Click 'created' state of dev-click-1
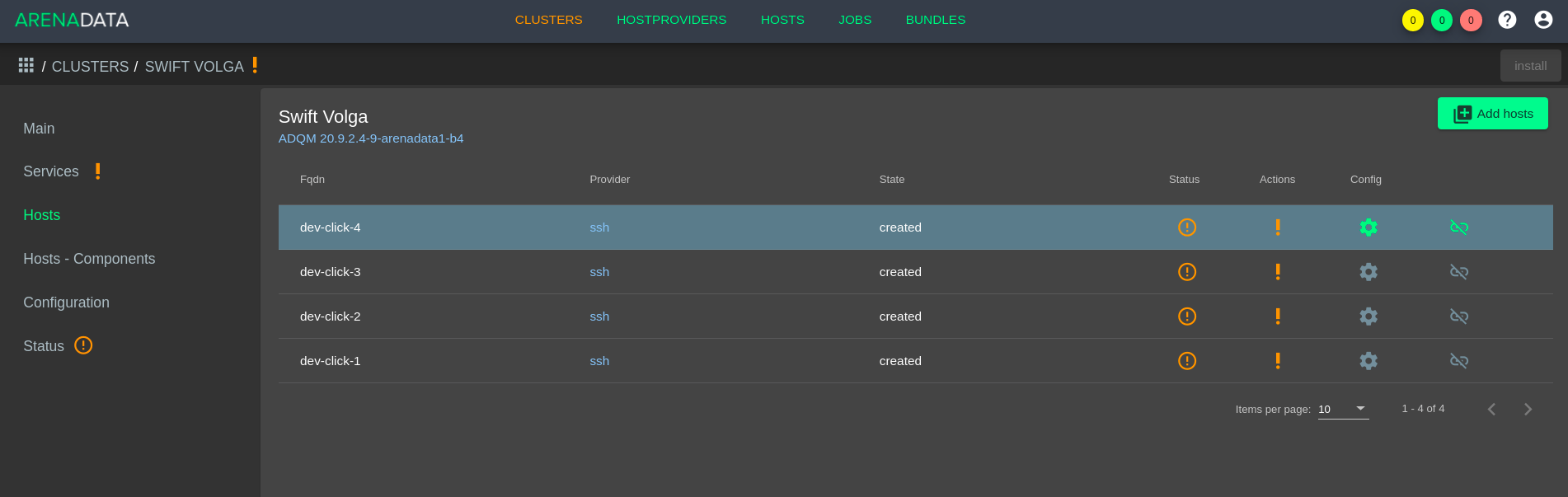 coord(900,361)
